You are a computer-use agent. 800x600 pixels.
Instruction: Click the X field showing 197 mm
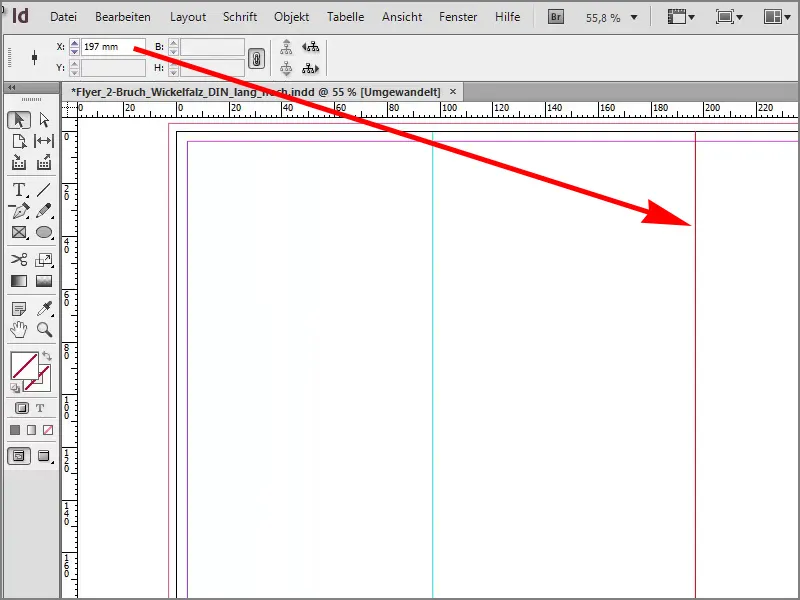tap(113, 47)
